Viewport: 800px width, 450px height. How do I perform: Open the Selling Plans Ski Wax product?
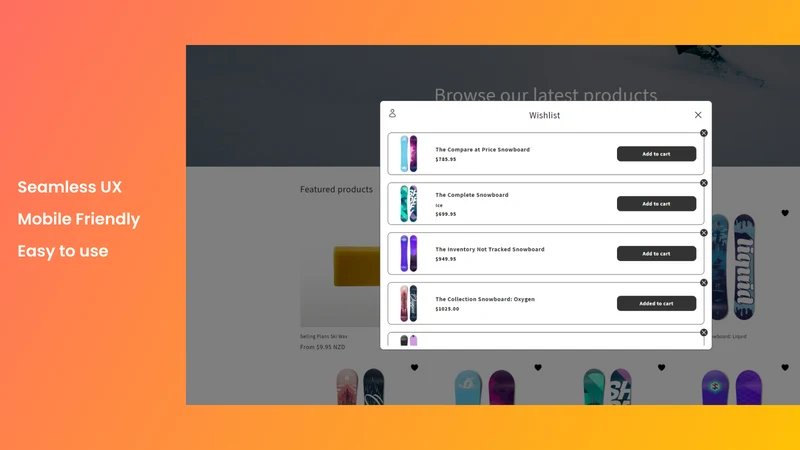click(x=323, y=337)
